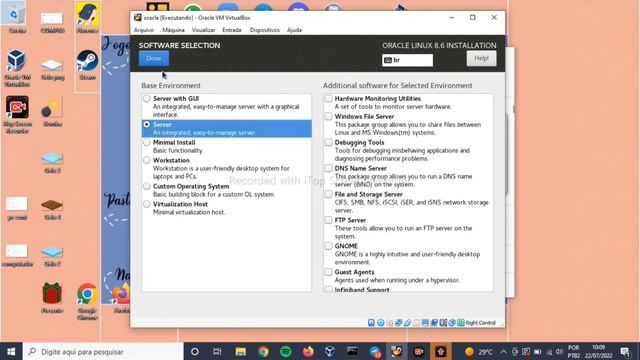Open File Explorer from taskbar
Viewport: 640px width, 360px height.
pyautogui.click(x=240, y=351)
